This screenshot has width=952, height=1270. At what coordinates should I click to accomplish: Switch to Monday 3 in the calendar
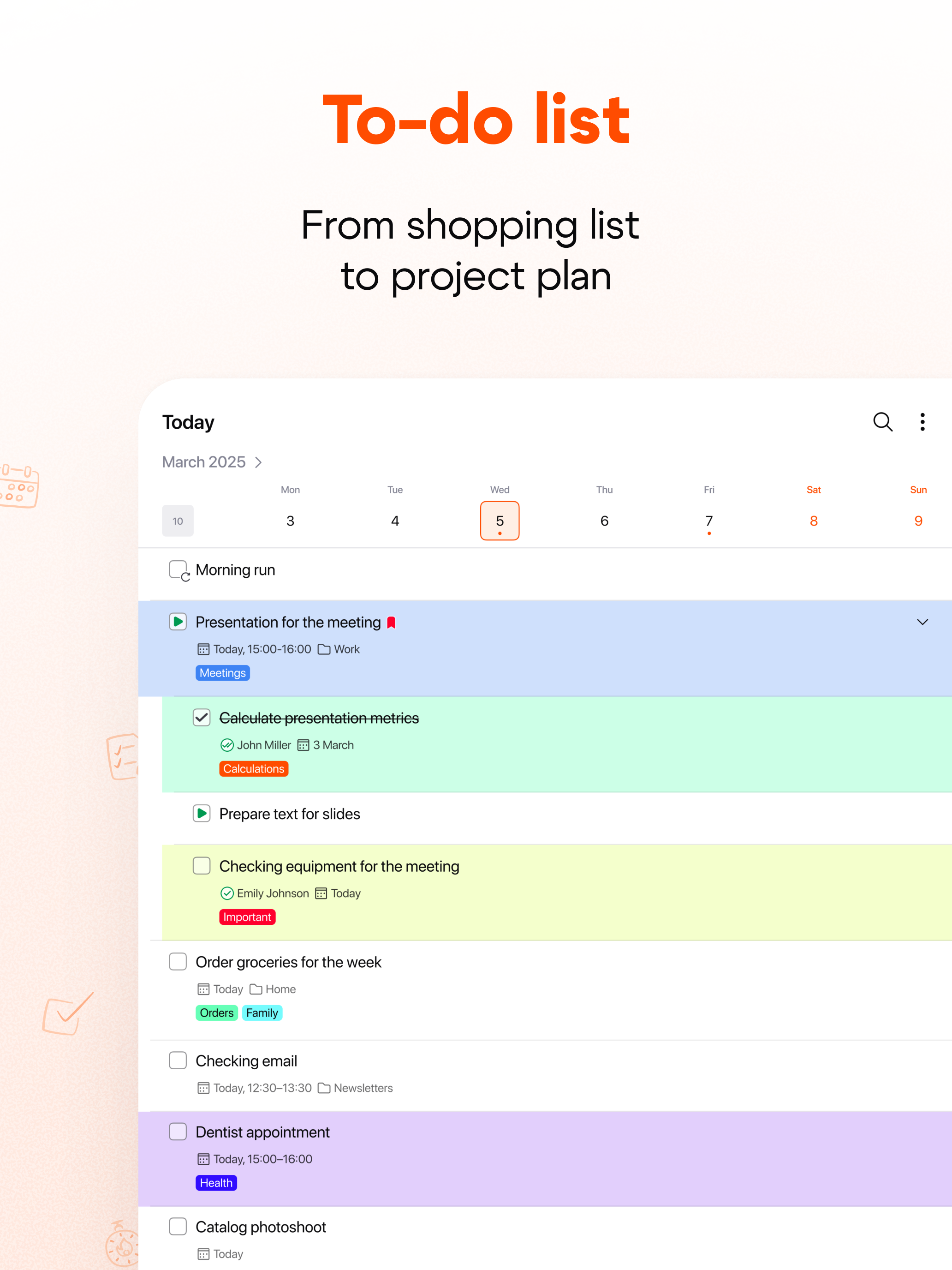click(291, 521)
